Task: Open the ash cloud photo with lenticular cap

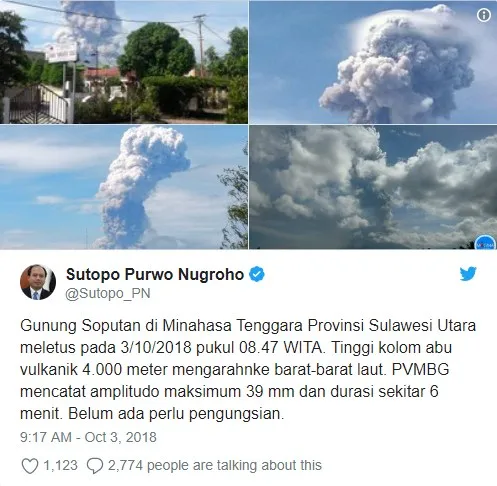Action: pyautogui.click(x=373, y=62)
